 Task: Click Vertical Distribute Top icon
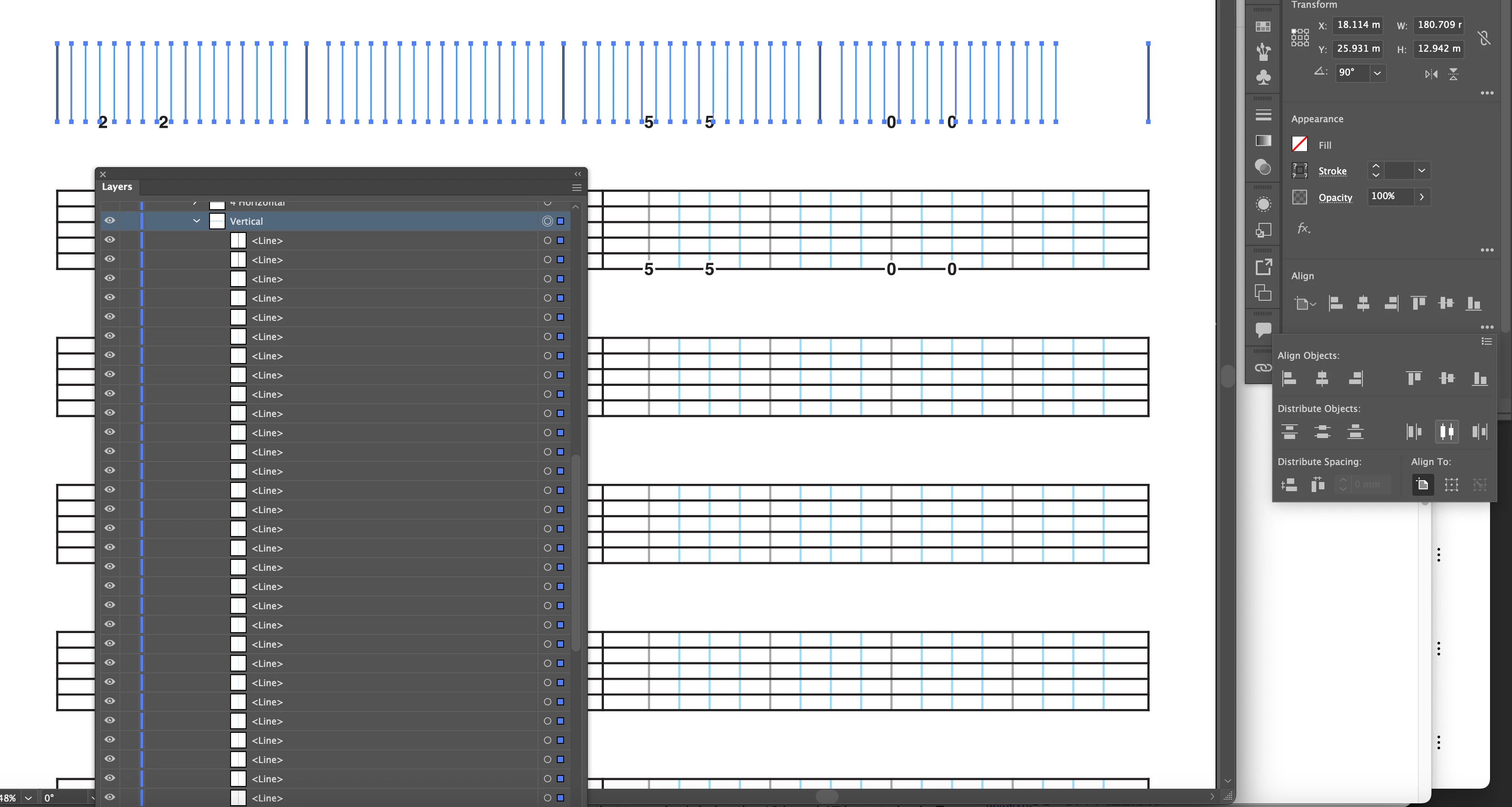[x=1290, y=432]
